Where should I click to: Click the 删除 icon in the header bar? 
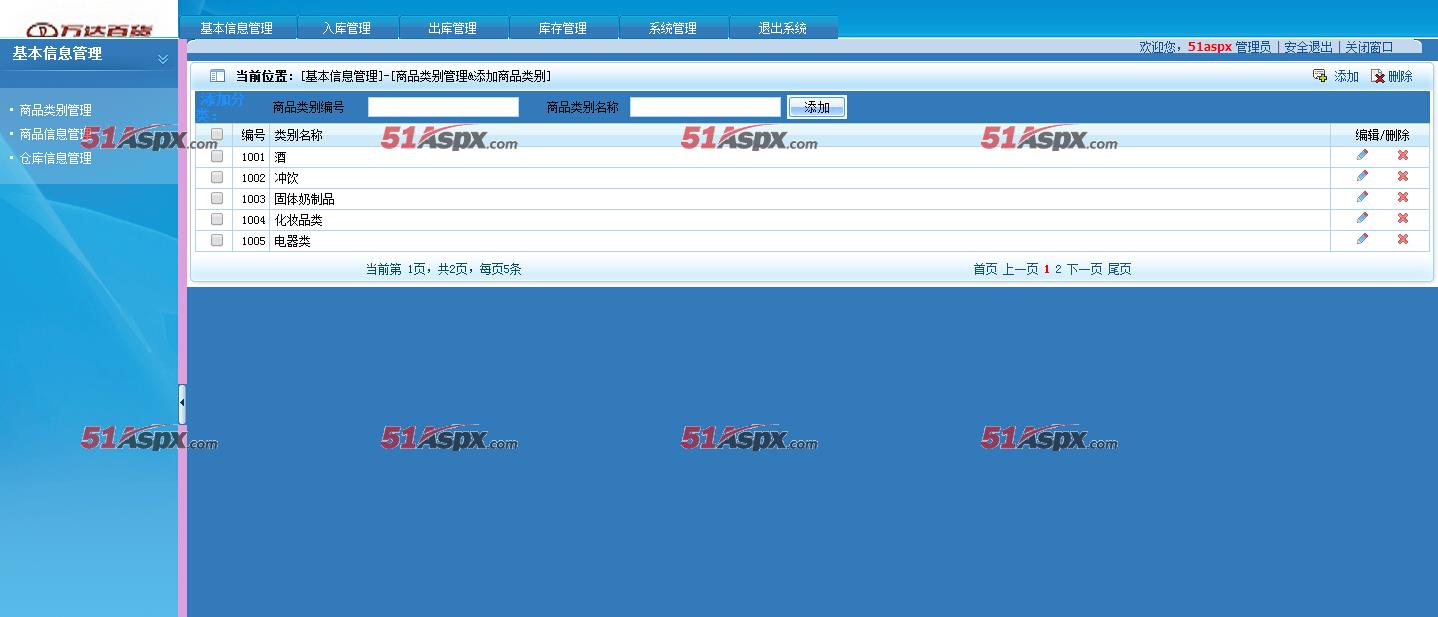[1378, 76]
